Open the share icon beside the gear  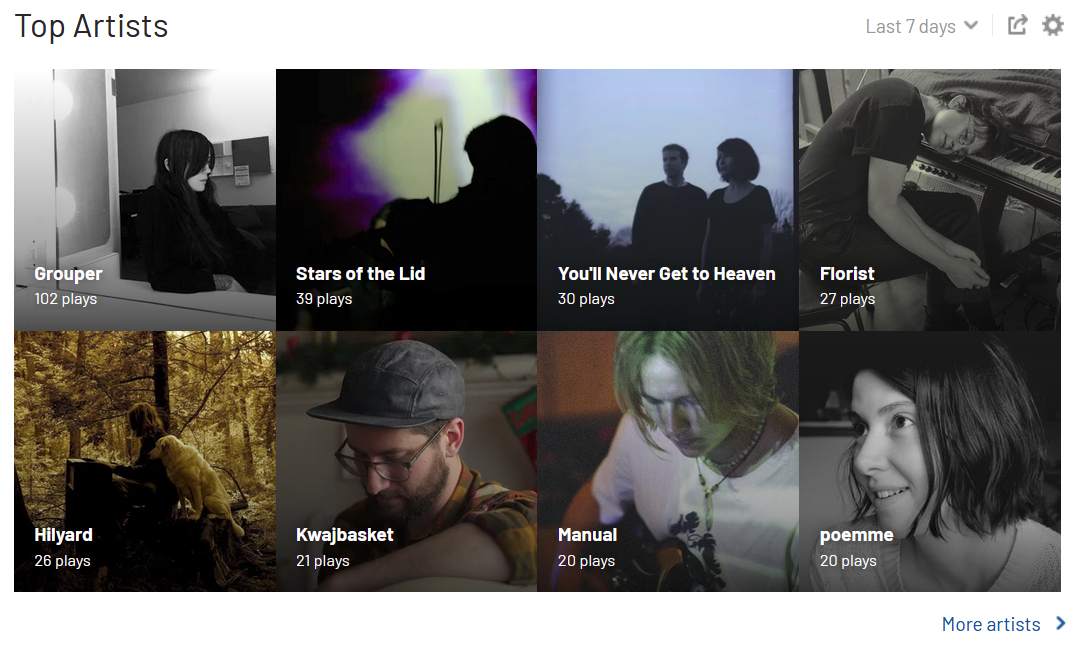point(1017,25)
